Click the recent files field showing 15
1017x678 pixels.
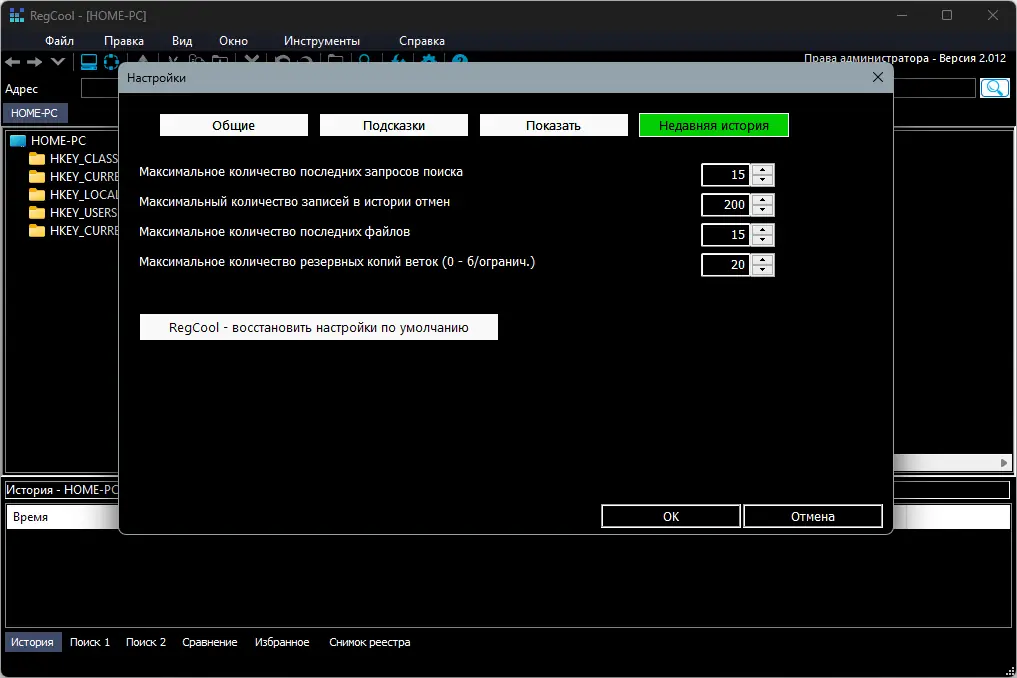point(726,234)
